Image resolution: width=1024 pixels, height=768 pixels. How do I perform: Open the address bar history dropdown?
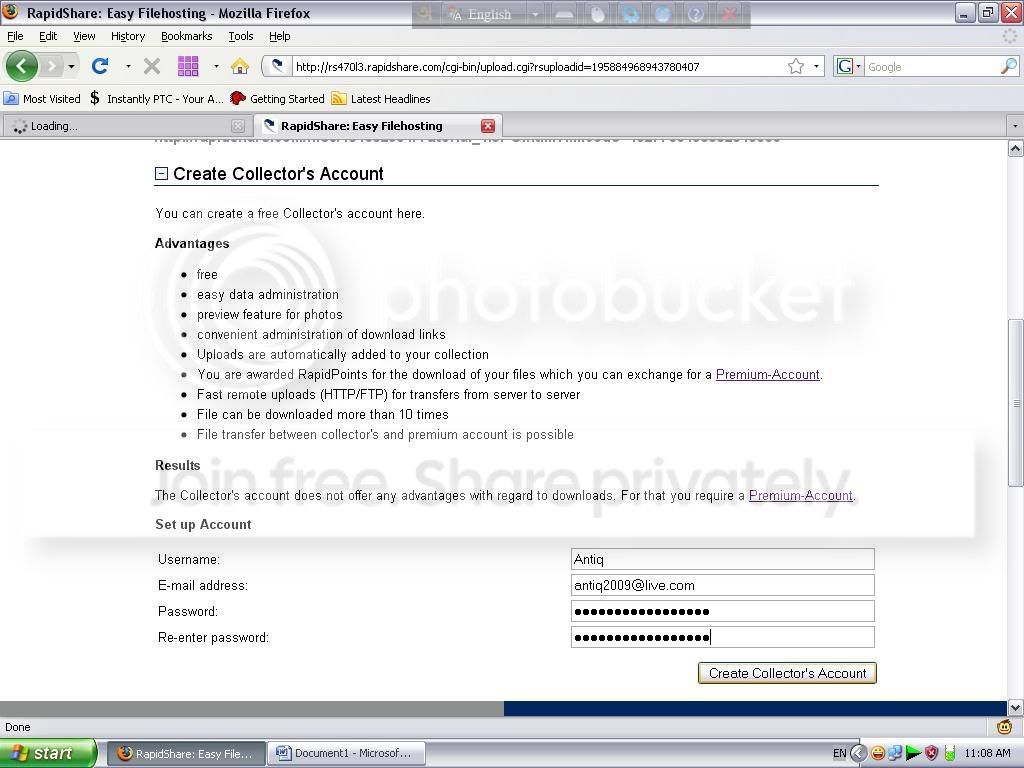click(816, 67)
